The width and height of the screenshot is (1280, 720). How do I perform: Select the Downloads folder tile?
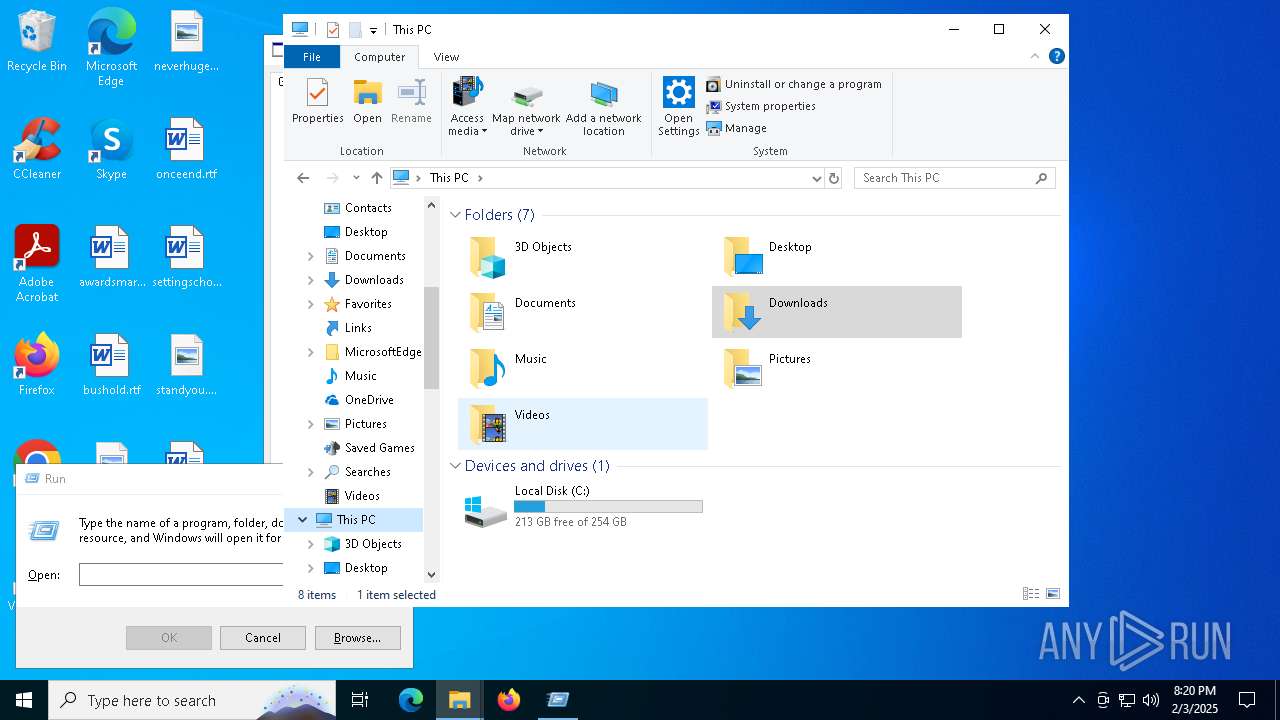(x=837, y=312)
